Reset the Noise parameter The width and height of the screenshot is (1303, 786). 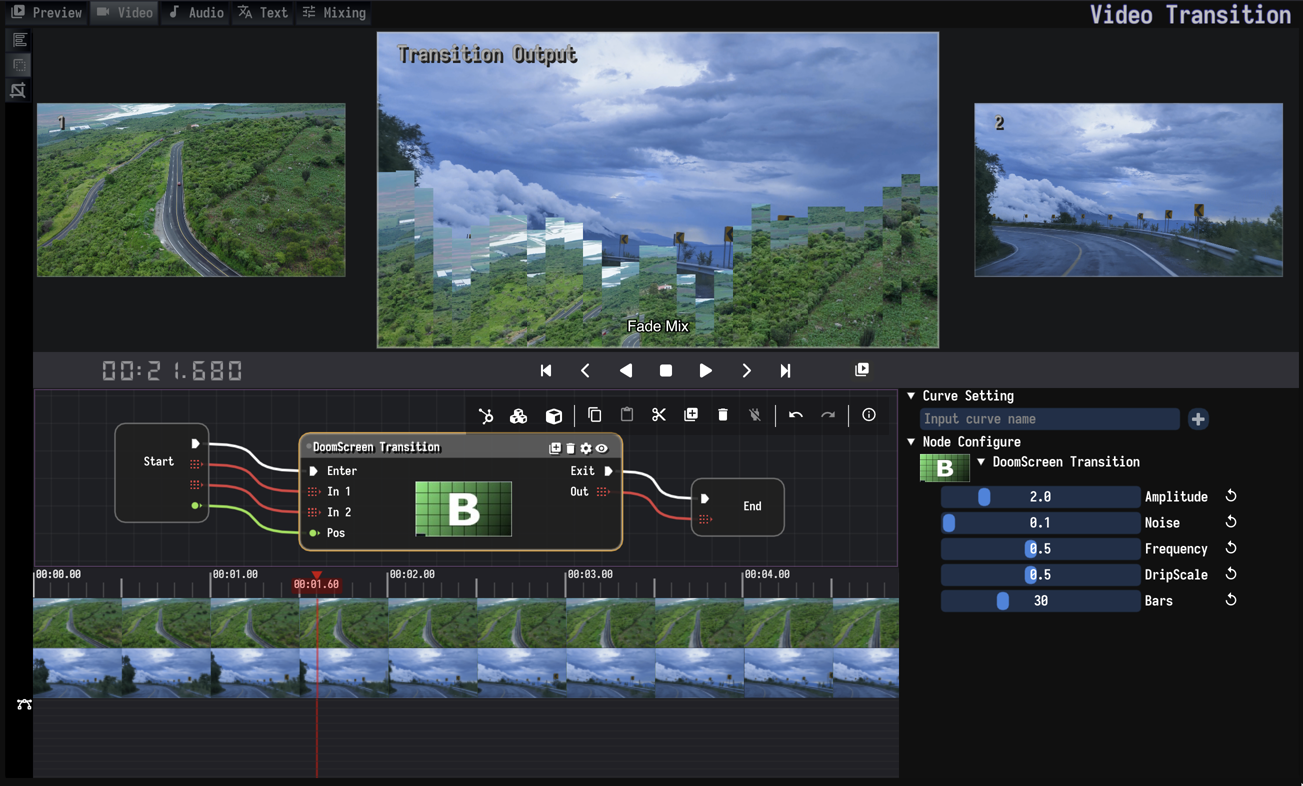(1231, 522)
